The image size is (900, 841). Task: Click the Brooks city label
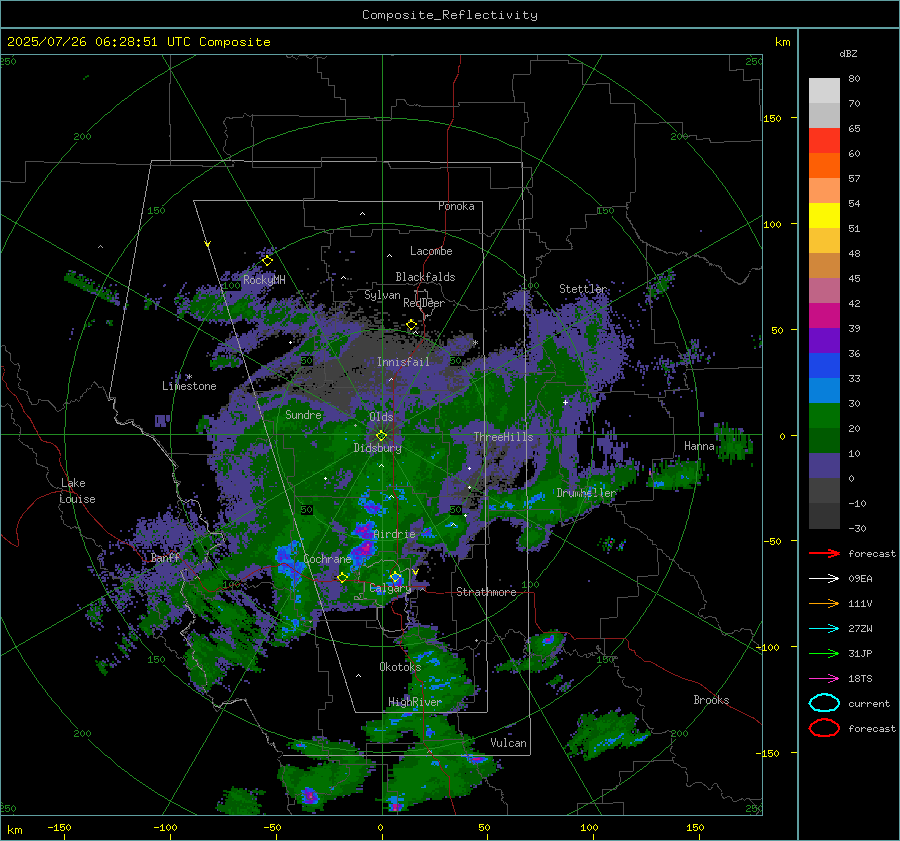point(711,700)
